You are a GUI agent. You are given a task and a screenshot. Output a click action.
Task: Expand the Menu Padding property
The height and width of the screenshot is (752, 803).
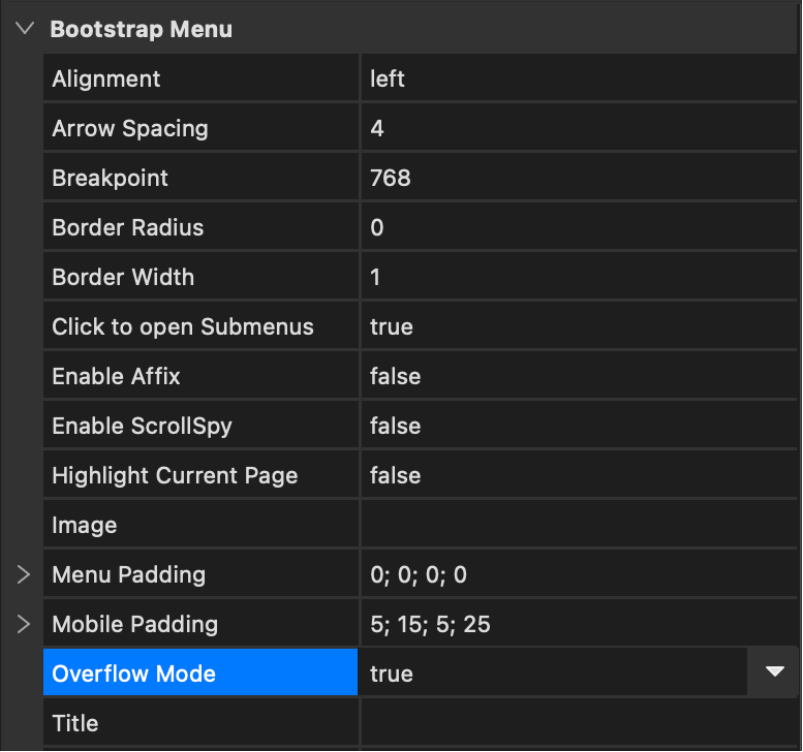24,575
